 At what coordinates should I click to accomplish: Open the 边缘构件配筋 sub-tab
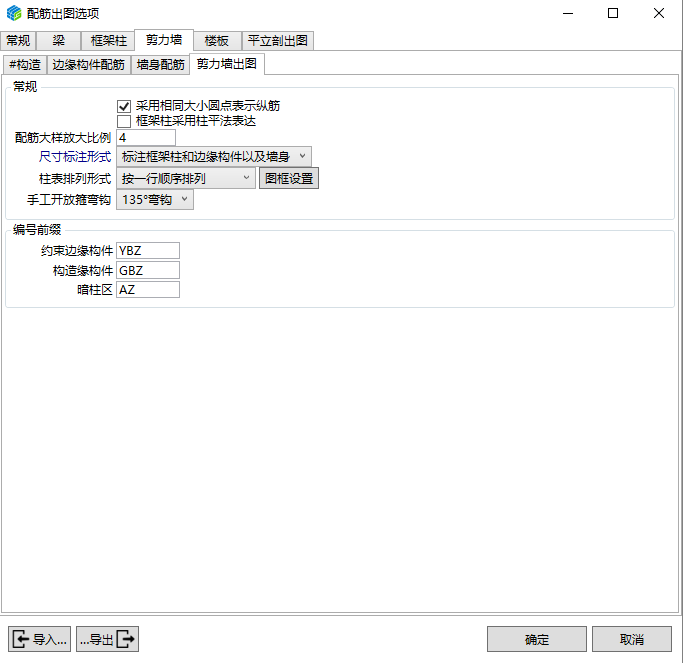[88, 65]
